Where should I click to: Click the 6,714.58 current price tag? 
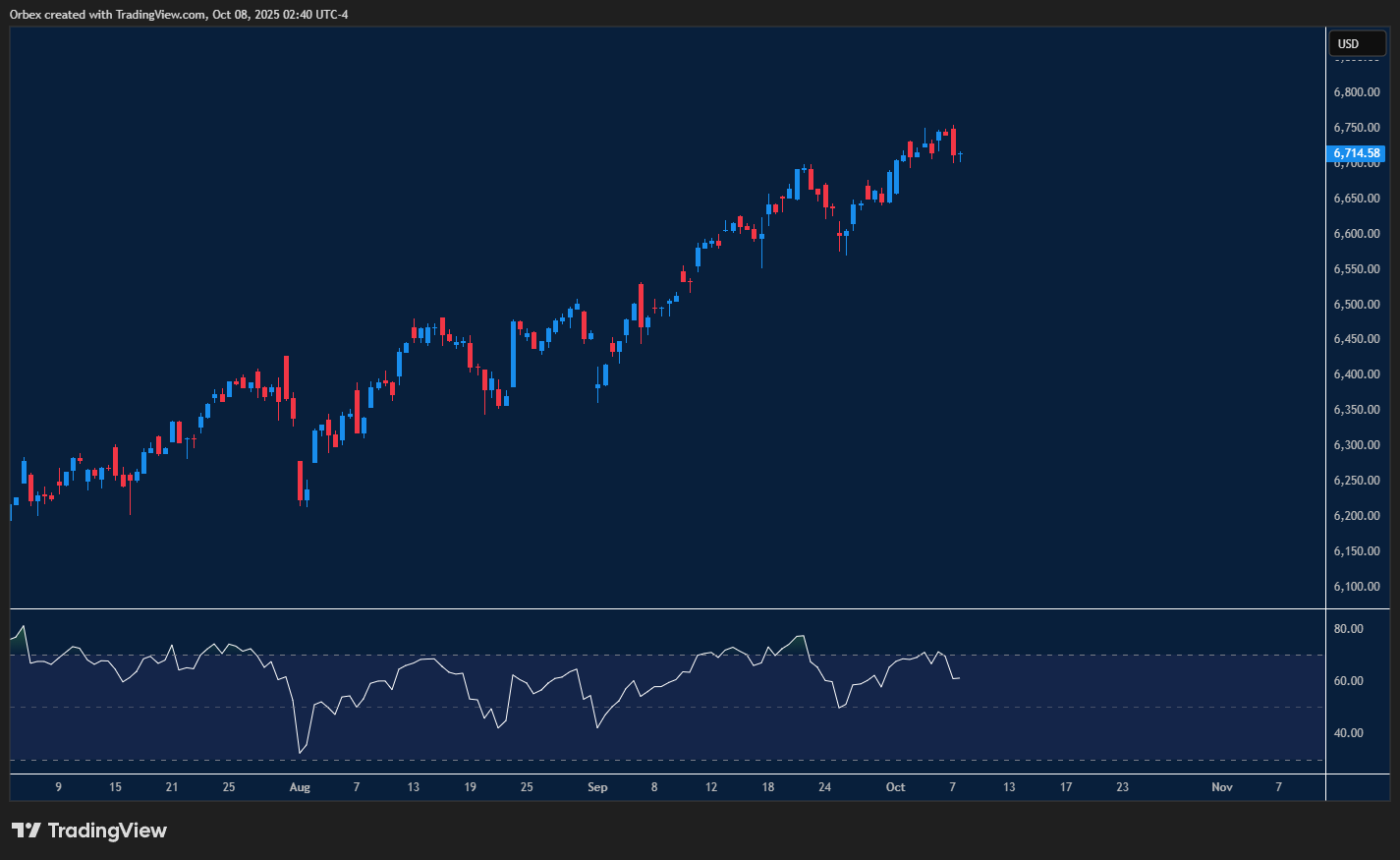coord(1357,153)
